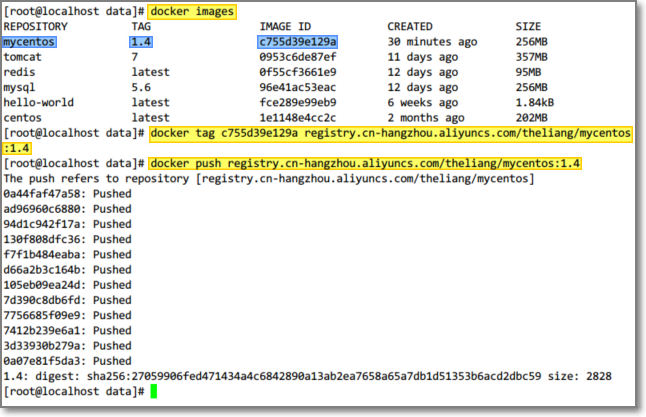Viewport: 646px width, 417px height.
Task: Click redis image ID '0f55cf3661e9'
Action: [x=298, y=72]
